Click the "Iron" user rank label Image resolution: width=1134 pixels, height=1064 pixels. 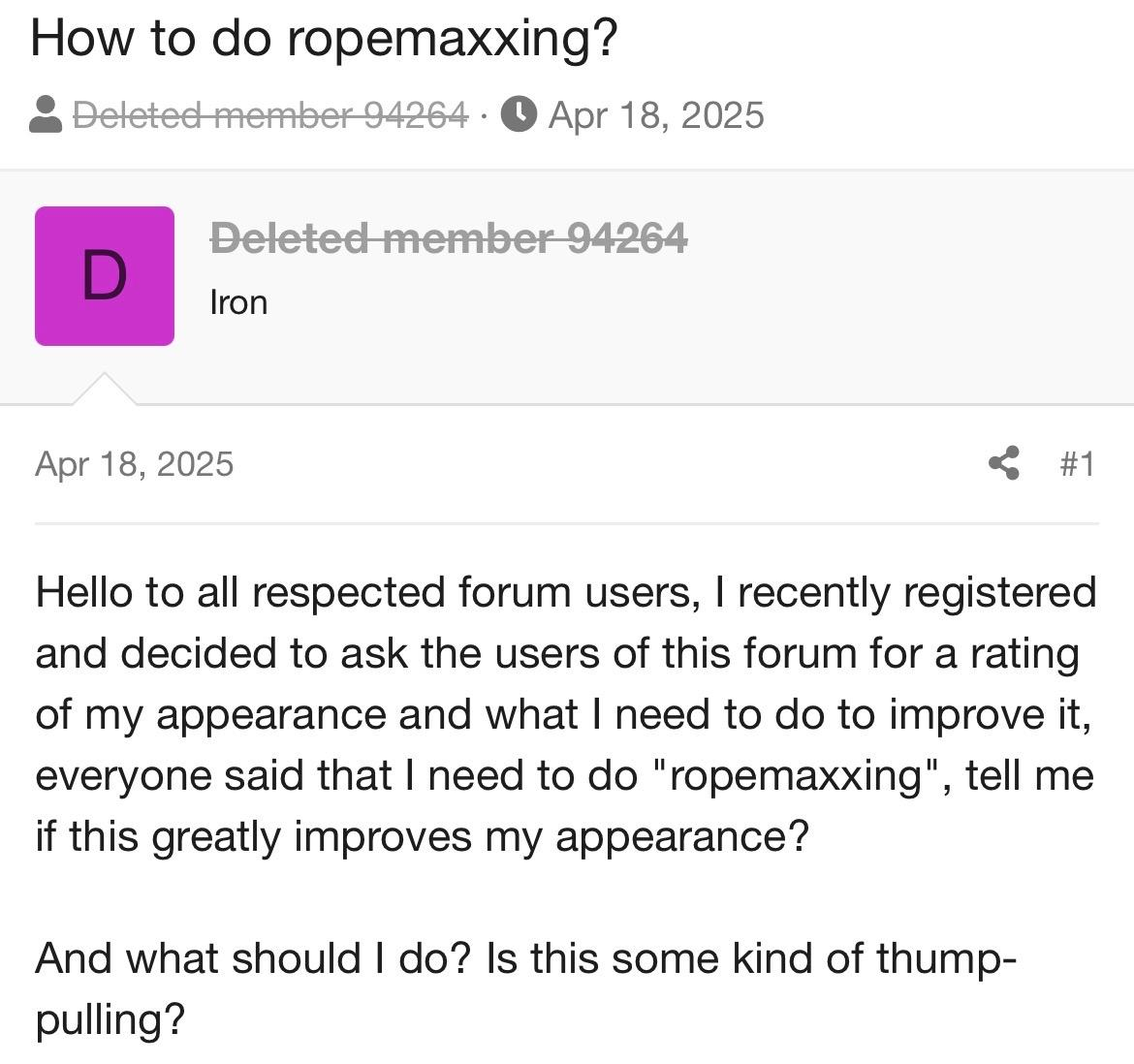tap(238, 302)
